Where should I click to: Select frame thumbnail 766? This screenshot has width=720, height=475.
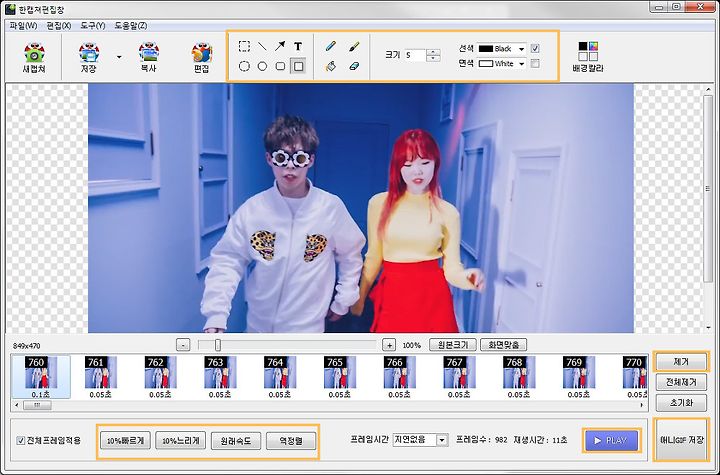pyautogui.click(x=399, y=376)
